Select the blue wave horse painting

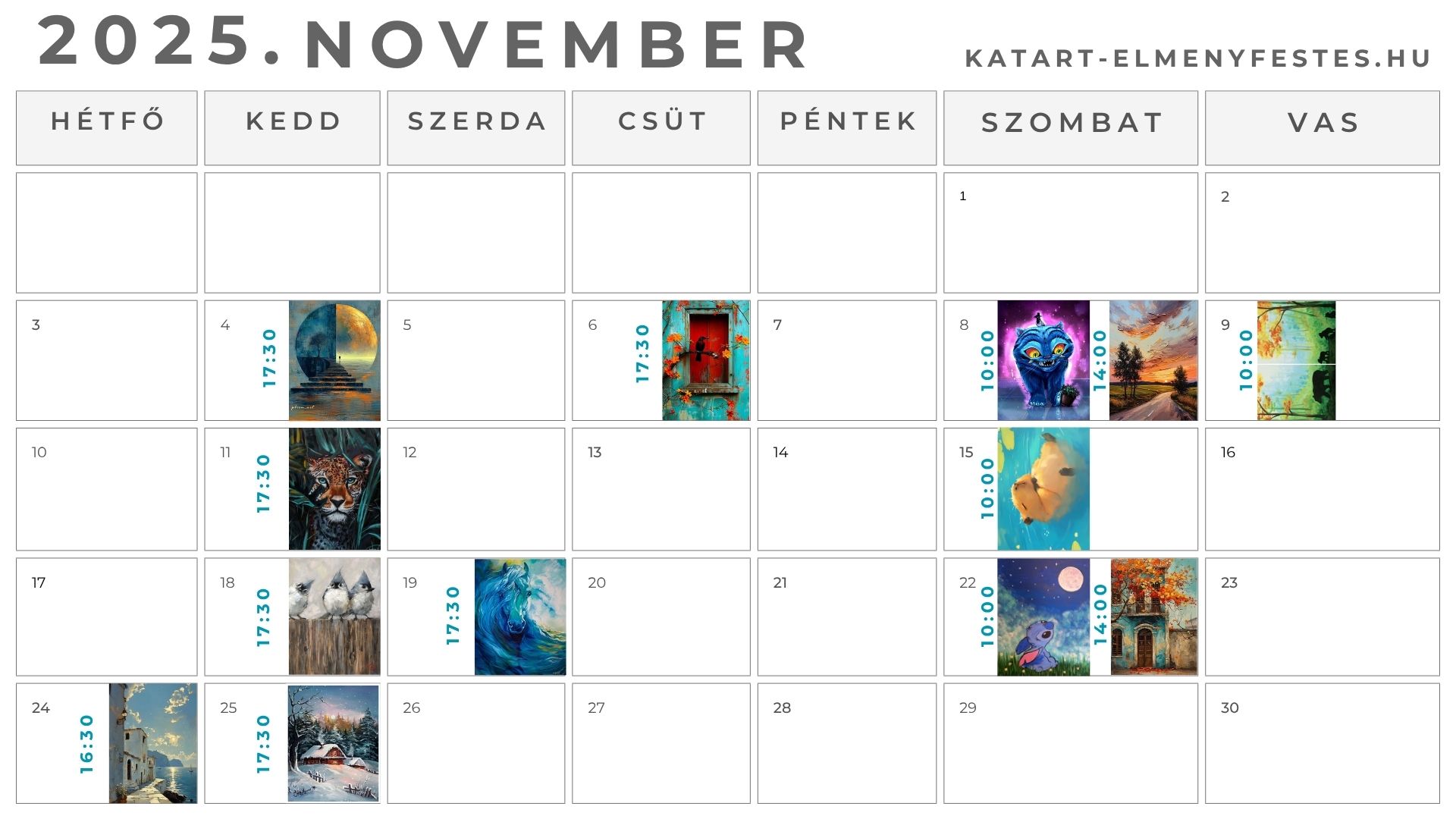pyautogui.click(x=519, y=617)
